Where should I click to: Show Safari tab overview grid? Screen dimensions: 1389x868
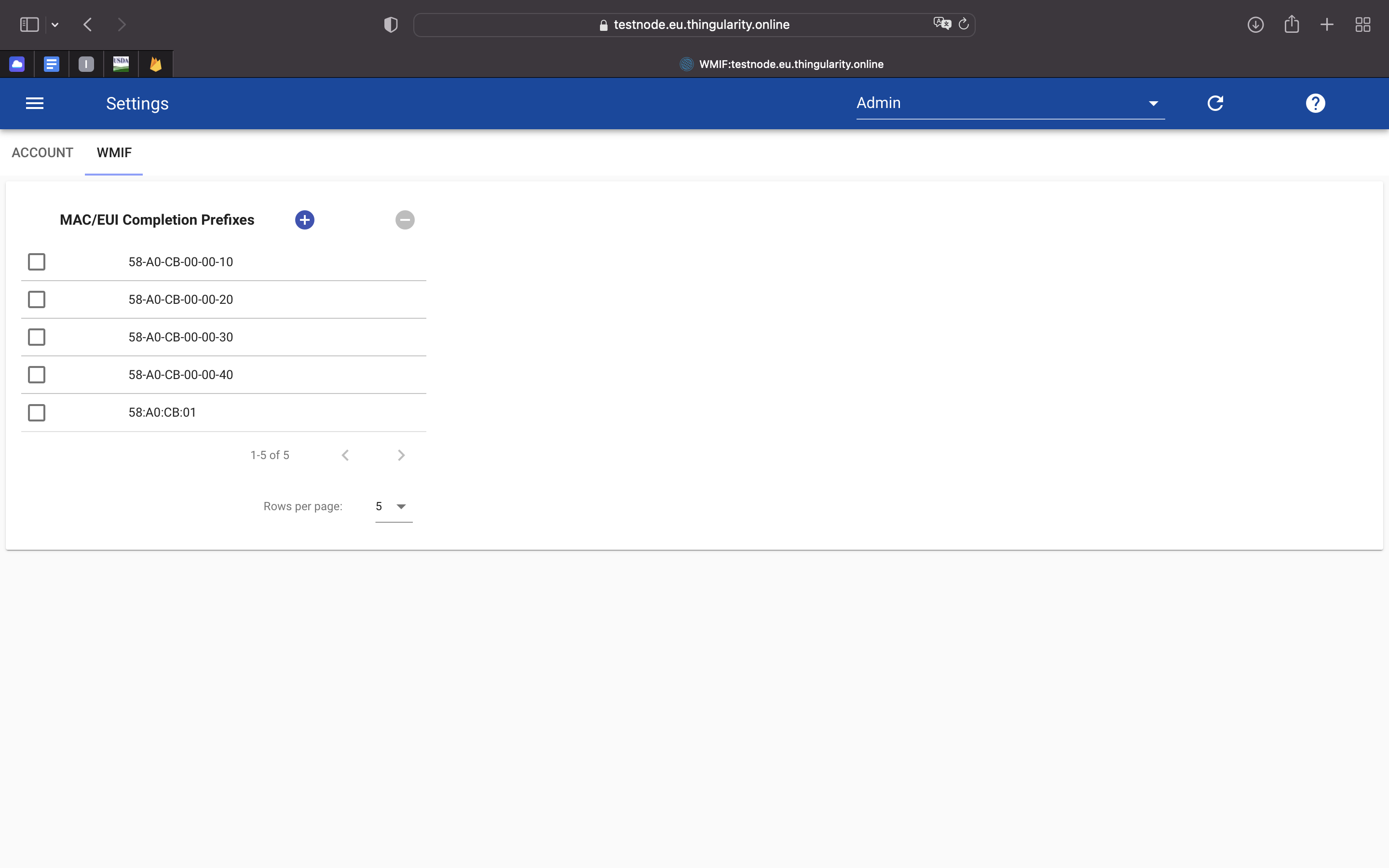point(1362,25)
